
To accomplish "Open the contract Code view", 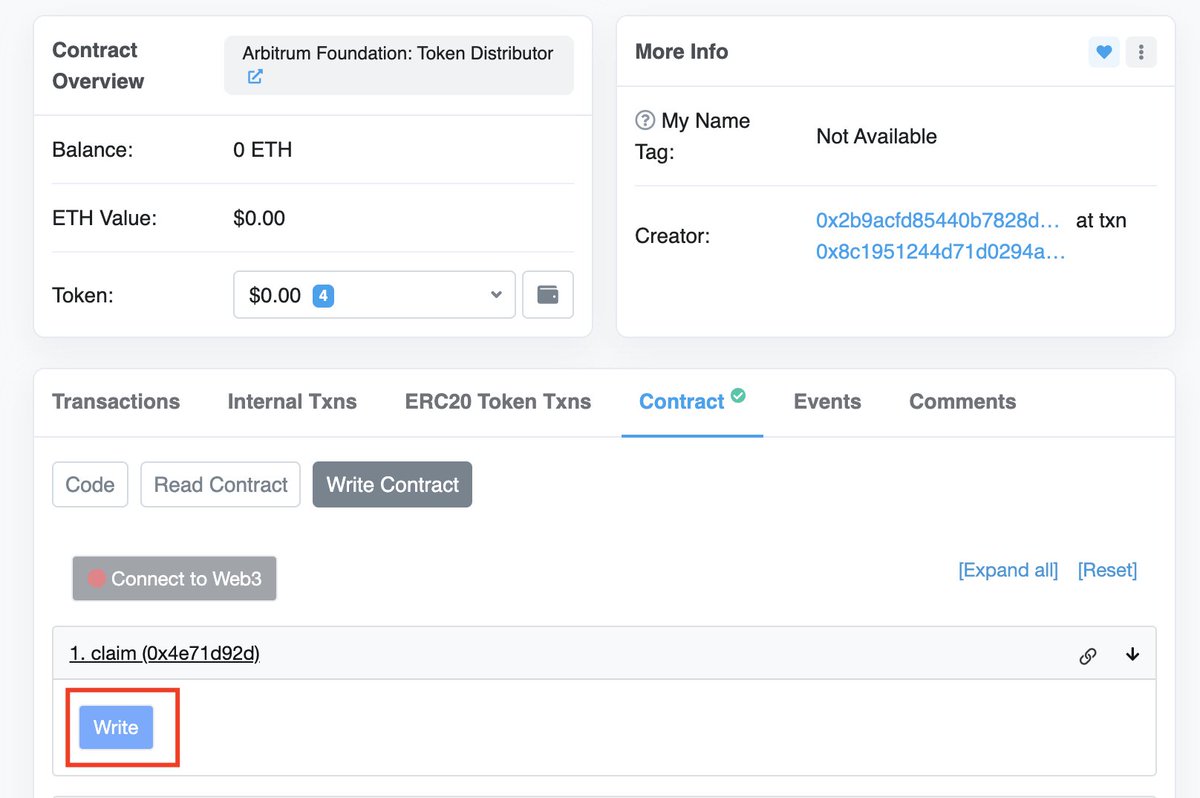I will coord(90,484).
